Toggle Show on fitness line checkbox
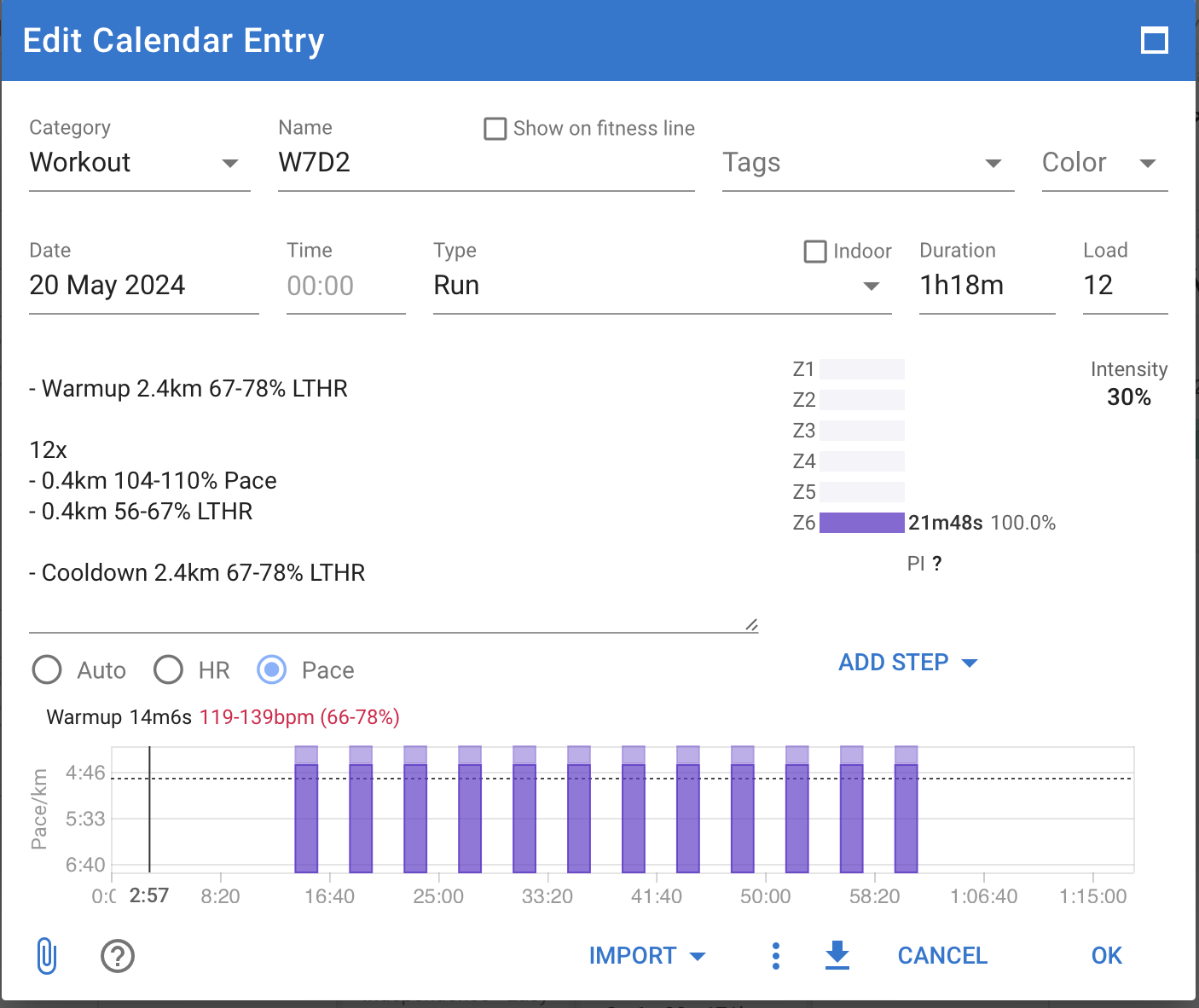 click(x=495, y=129)
